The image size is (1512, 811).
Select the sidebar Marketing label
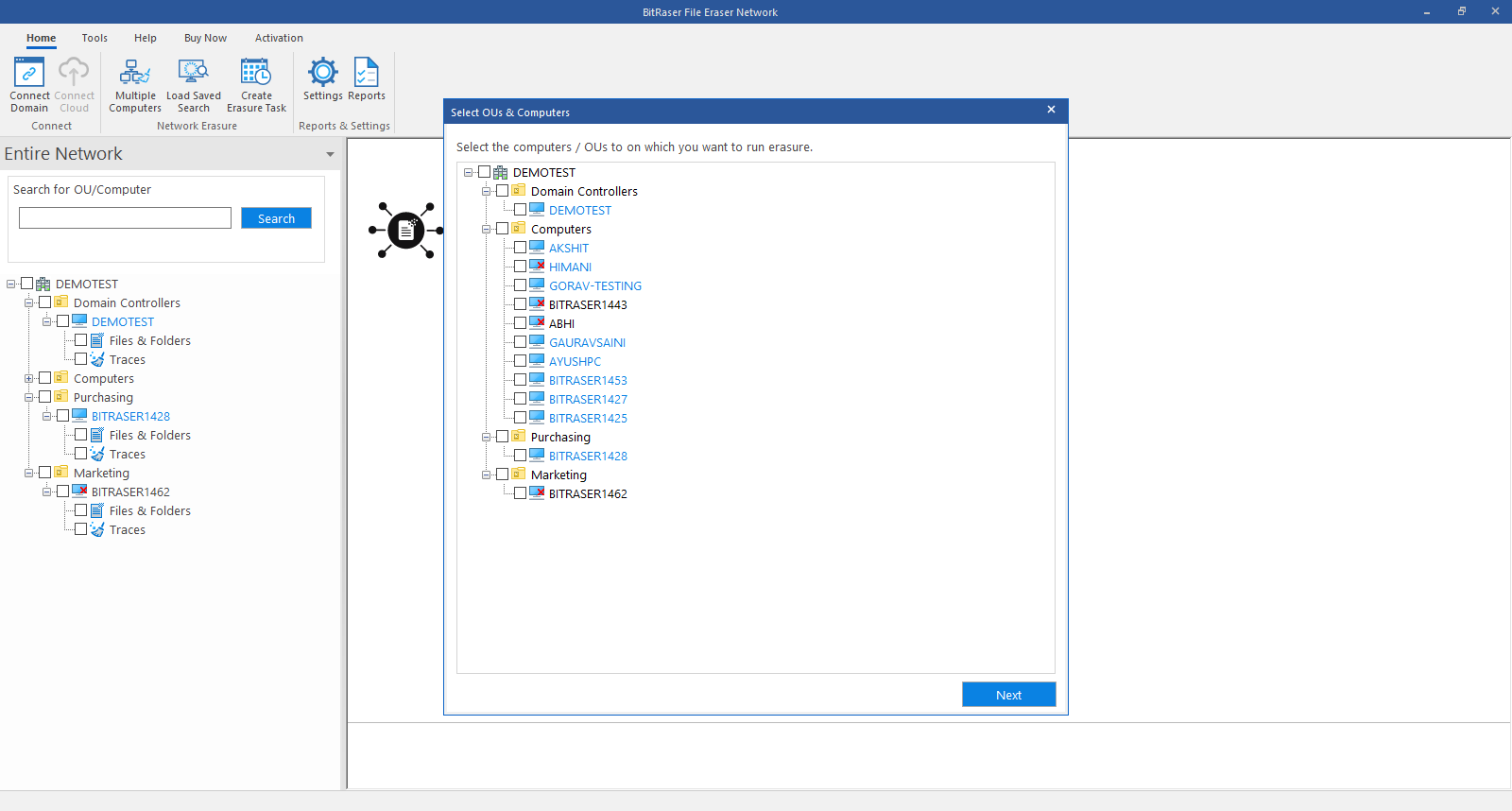click(x=101, y=473)
